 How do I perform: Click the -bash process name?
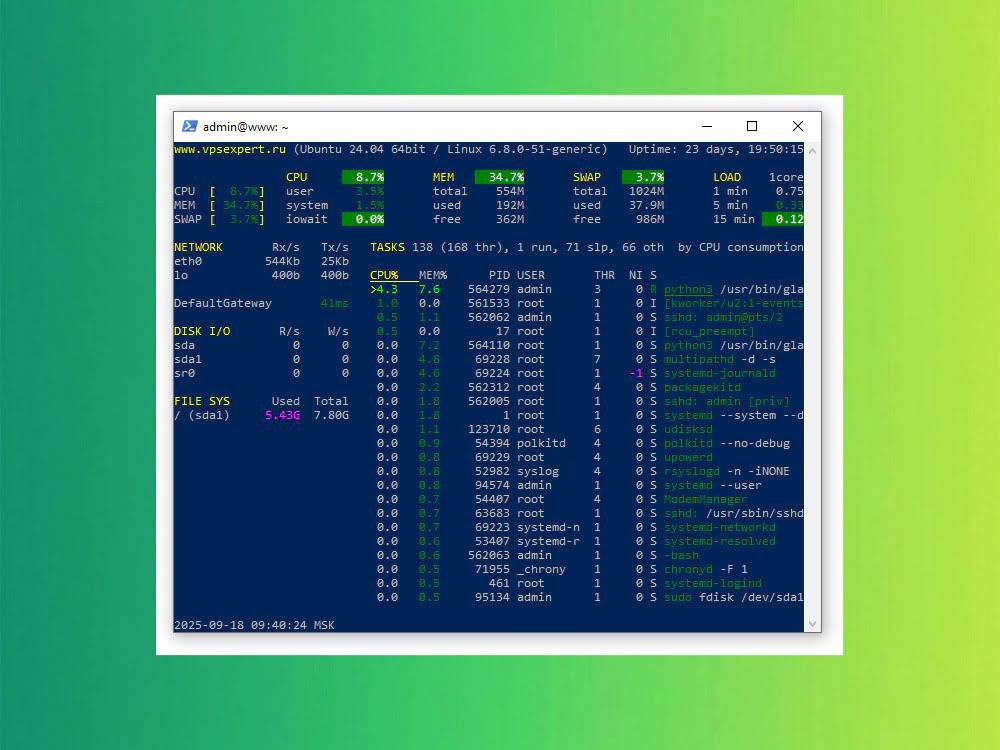(681, 555)
